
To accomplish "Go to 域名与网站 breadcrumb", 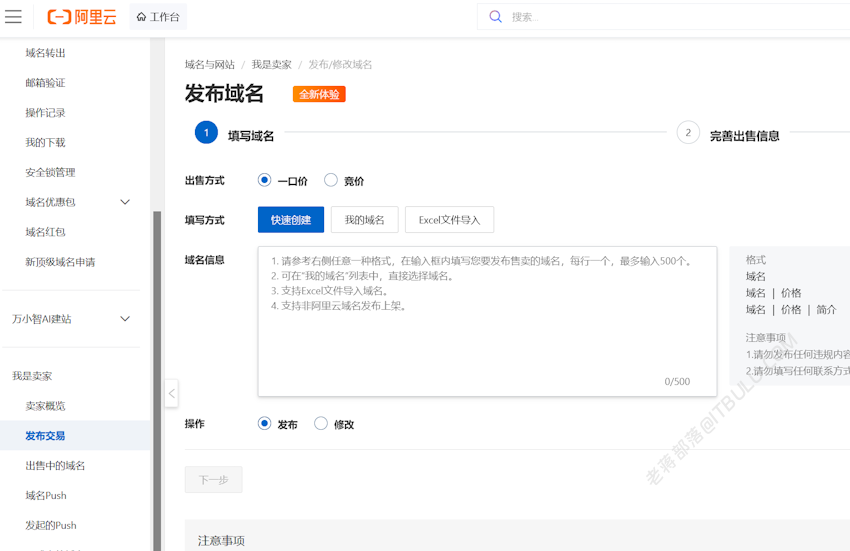I will click(x=210, y=65).
